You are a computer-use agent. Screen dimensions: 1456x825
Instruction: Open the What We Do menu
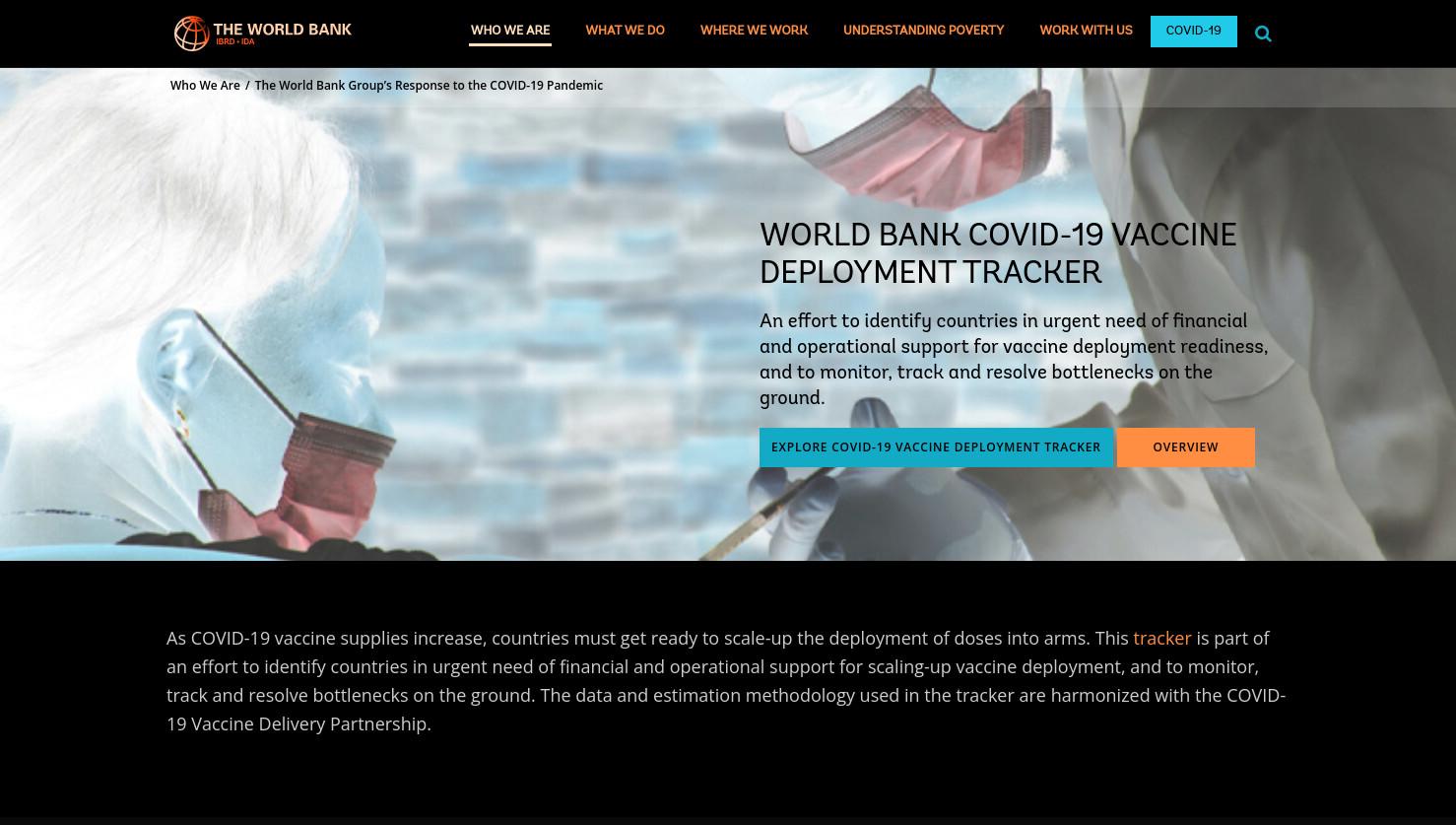[625, 32]
